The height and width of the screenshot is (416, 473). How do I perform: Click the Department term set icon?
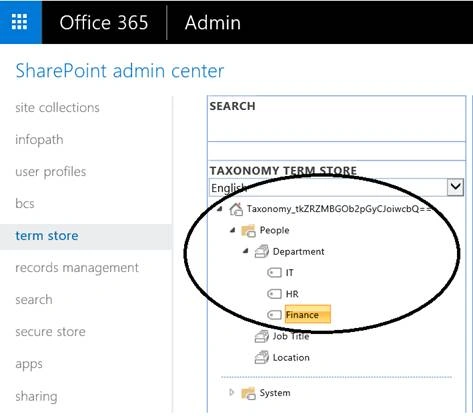(x=262, y=252)
